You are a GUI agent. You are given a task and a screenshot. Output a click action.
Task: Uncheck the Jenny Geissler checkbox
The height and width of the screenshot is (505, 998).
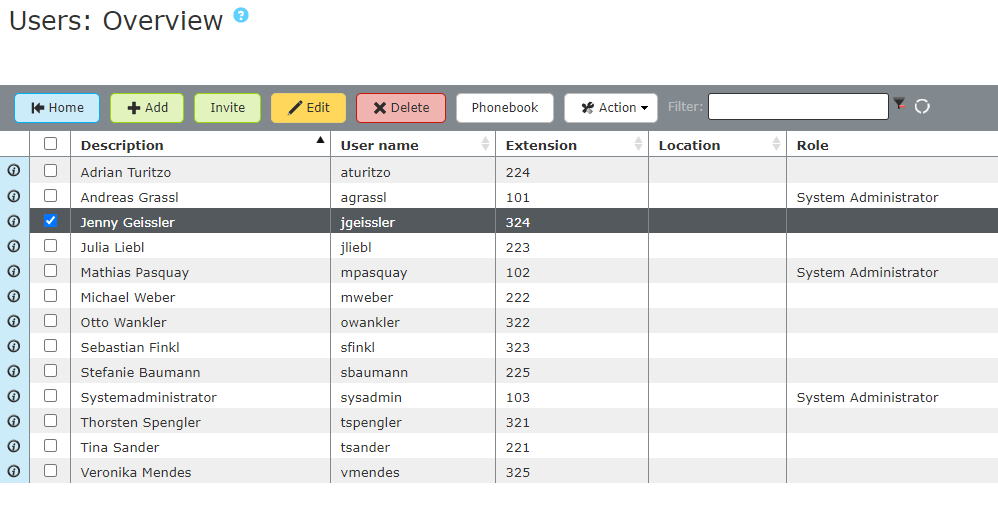pyautogui.click(x=50, y=220)
